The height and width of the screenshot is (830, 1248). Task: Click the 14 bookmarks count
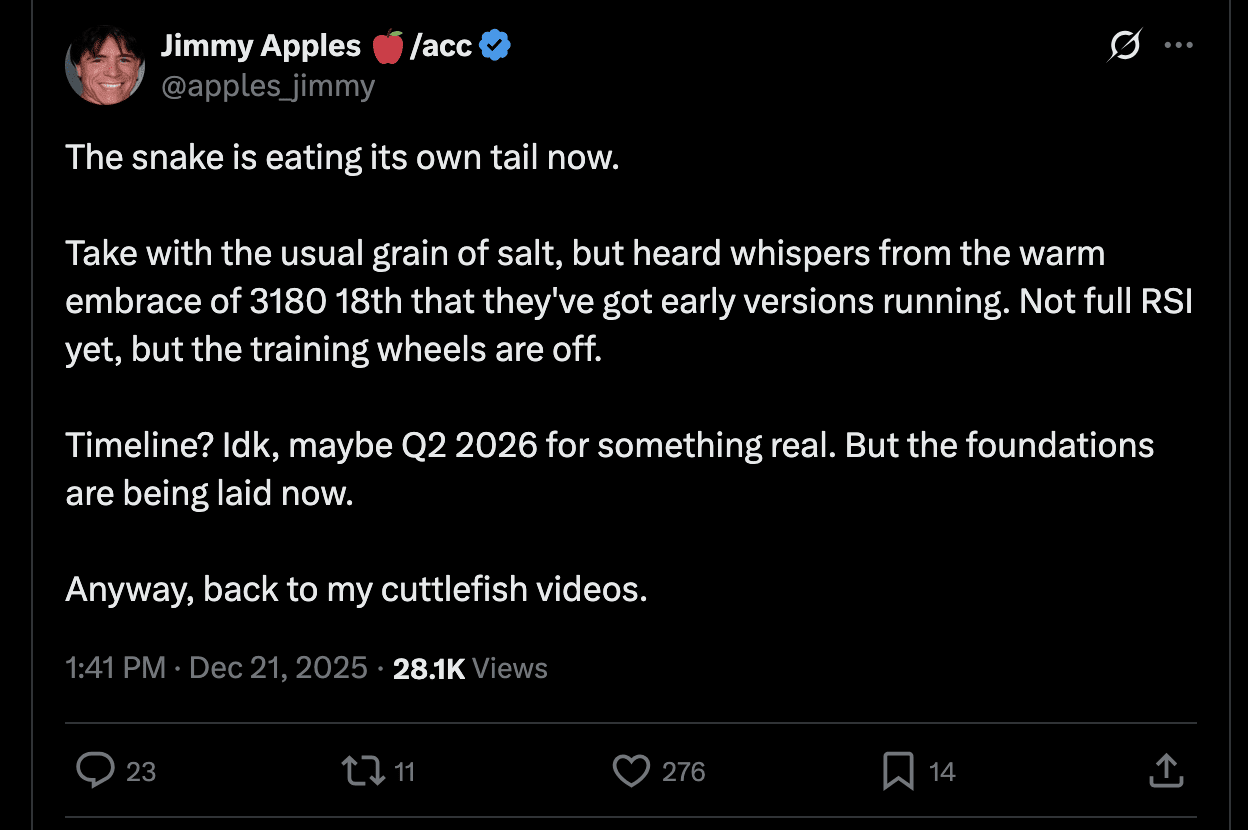[942, 771]
